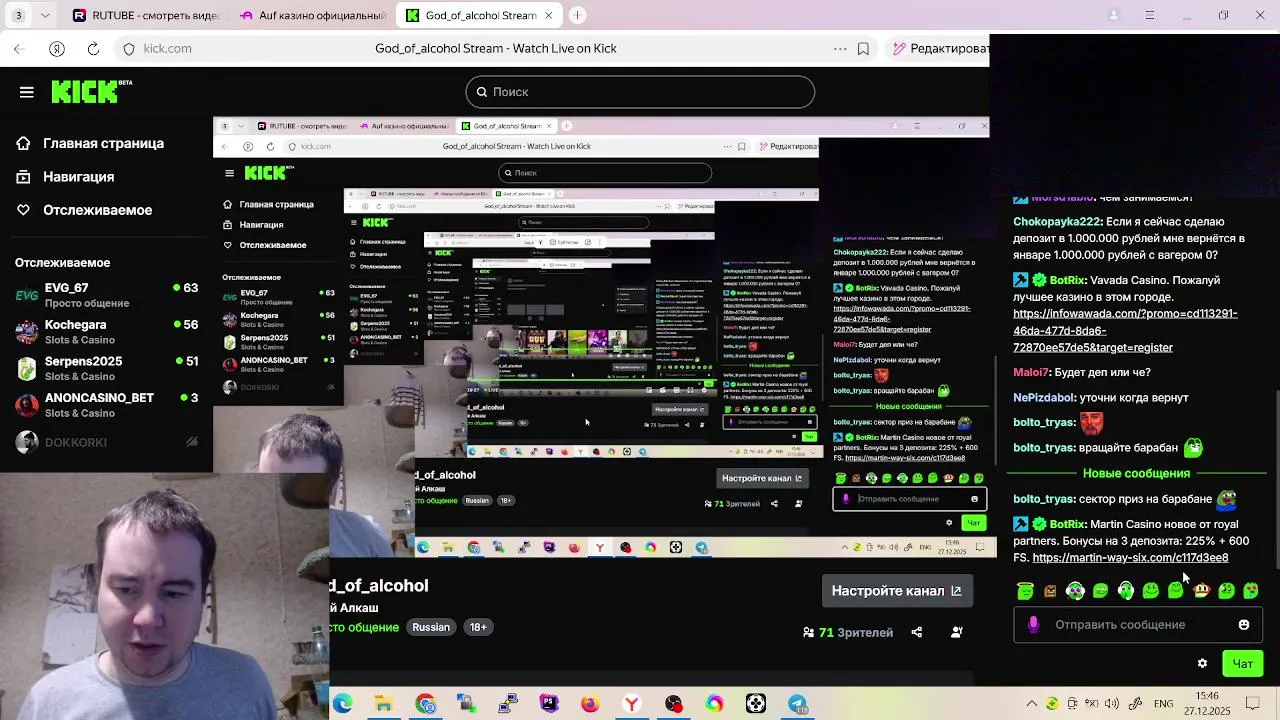Screen dimensions: 1280x720
Task: Open File Explorer from the taskbar
Action: pos(383,704)
